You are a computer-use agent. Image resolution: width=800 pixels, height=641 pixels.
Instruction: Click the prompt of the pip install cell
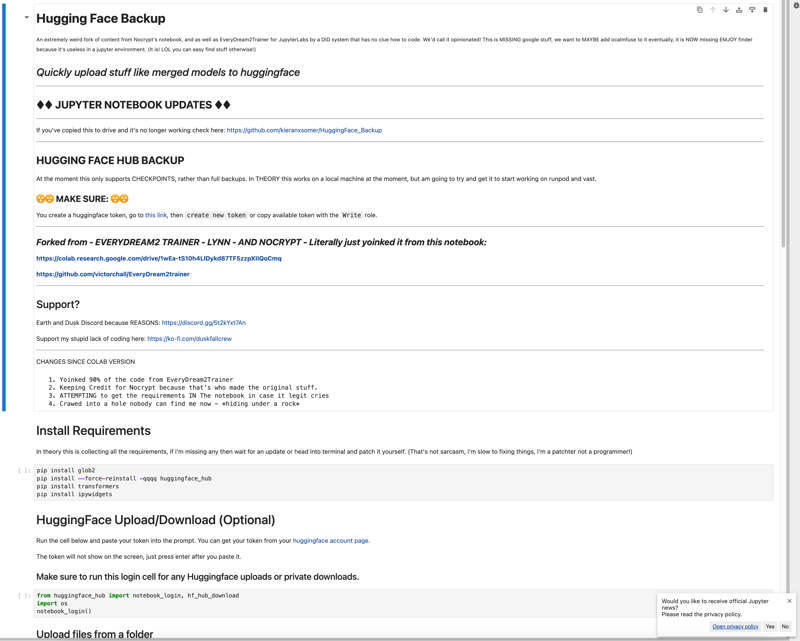24,471
